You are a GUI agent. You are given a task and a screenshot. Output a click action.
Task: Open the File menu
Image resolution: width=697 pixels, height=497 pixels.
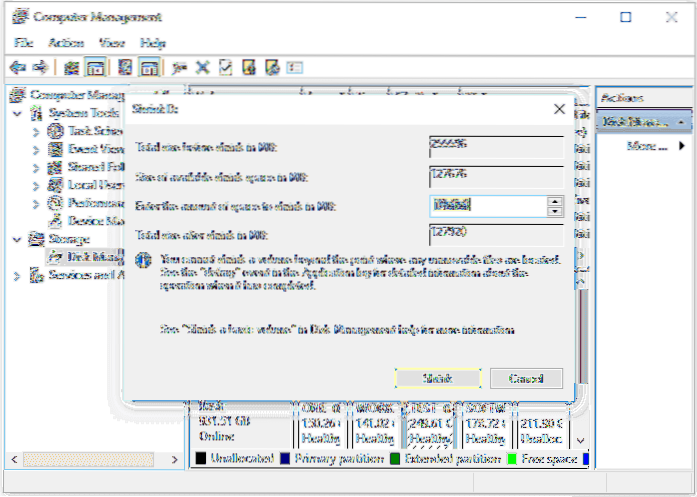(22, 43)
